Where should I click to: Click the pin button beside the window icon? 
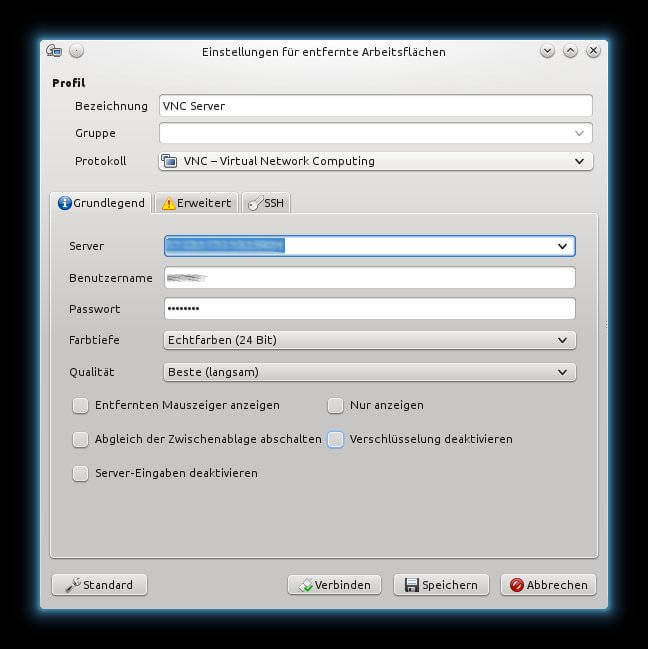pyautogui.click(x=77, y=51)
